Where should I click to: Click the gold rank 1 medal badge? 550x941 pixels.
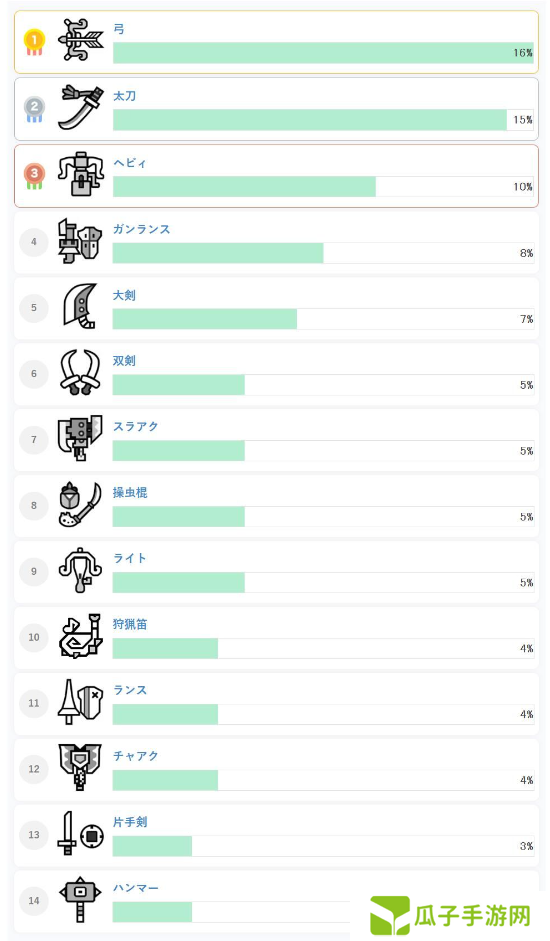coord(34,42)
